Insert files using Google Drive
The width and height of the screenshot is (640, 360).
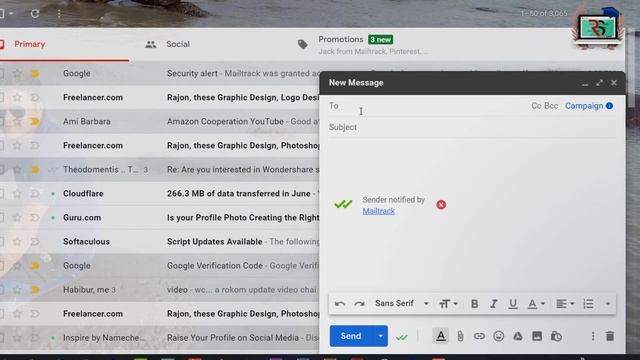tap(518, 336)
